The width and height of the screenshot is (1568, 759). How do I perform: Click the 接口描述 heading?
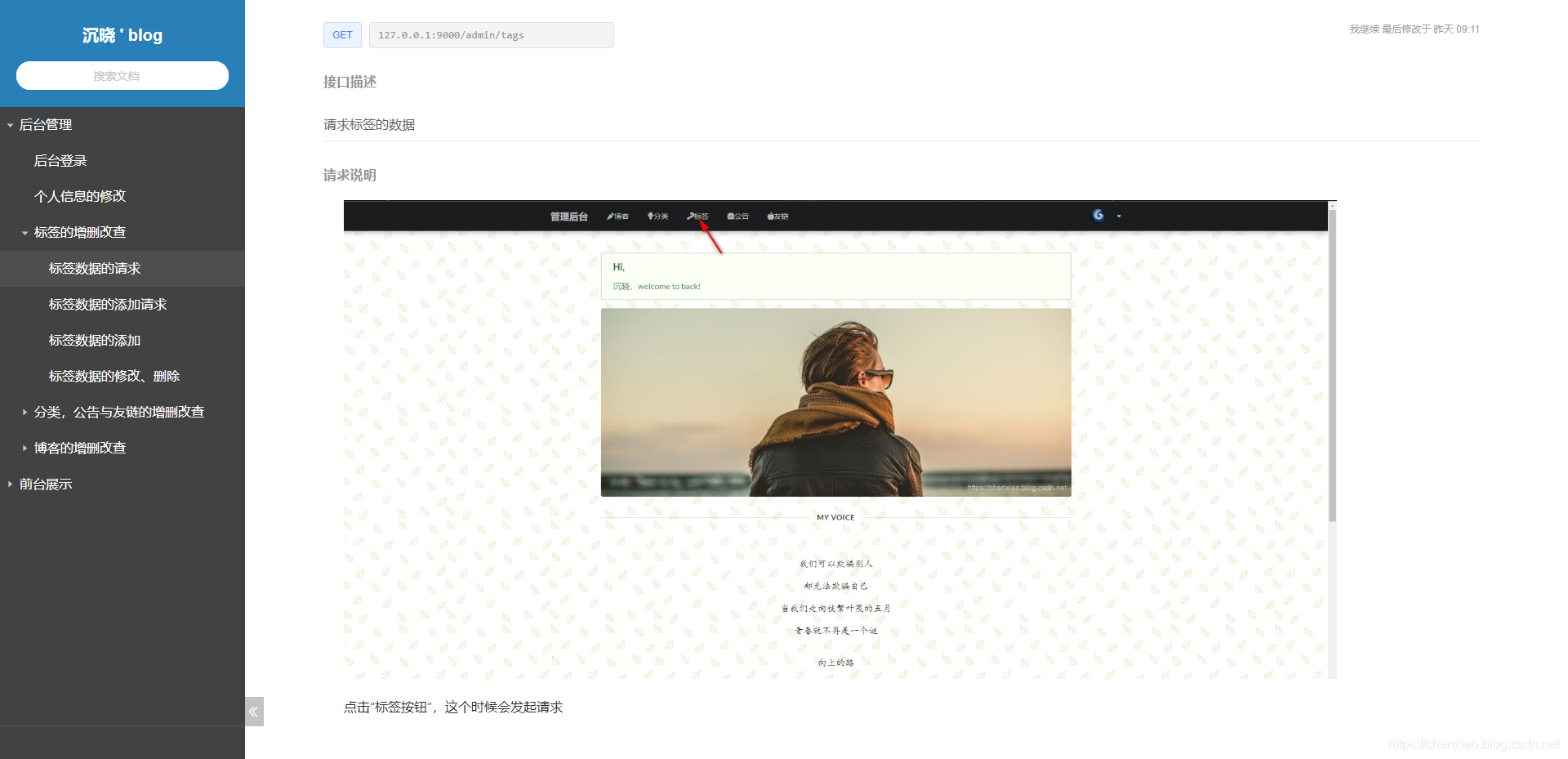pyautogui.click(x=350, y=82)
